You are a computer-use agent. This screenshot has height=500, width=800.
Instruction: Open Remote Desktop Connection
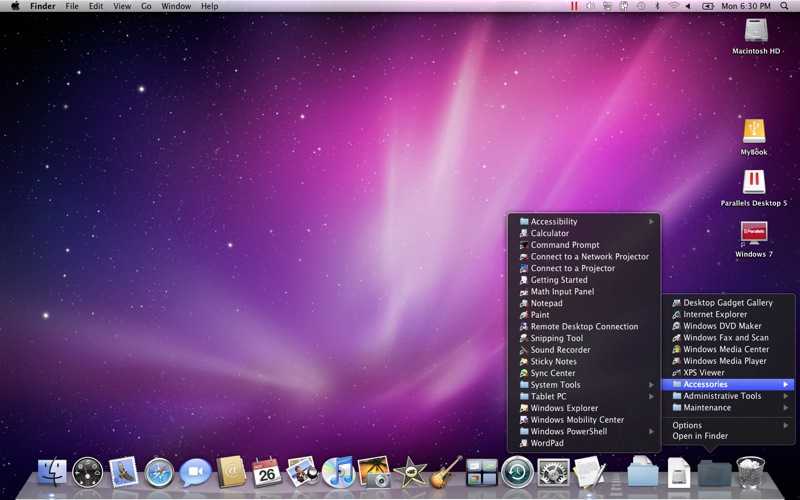[x=584, y=327]
